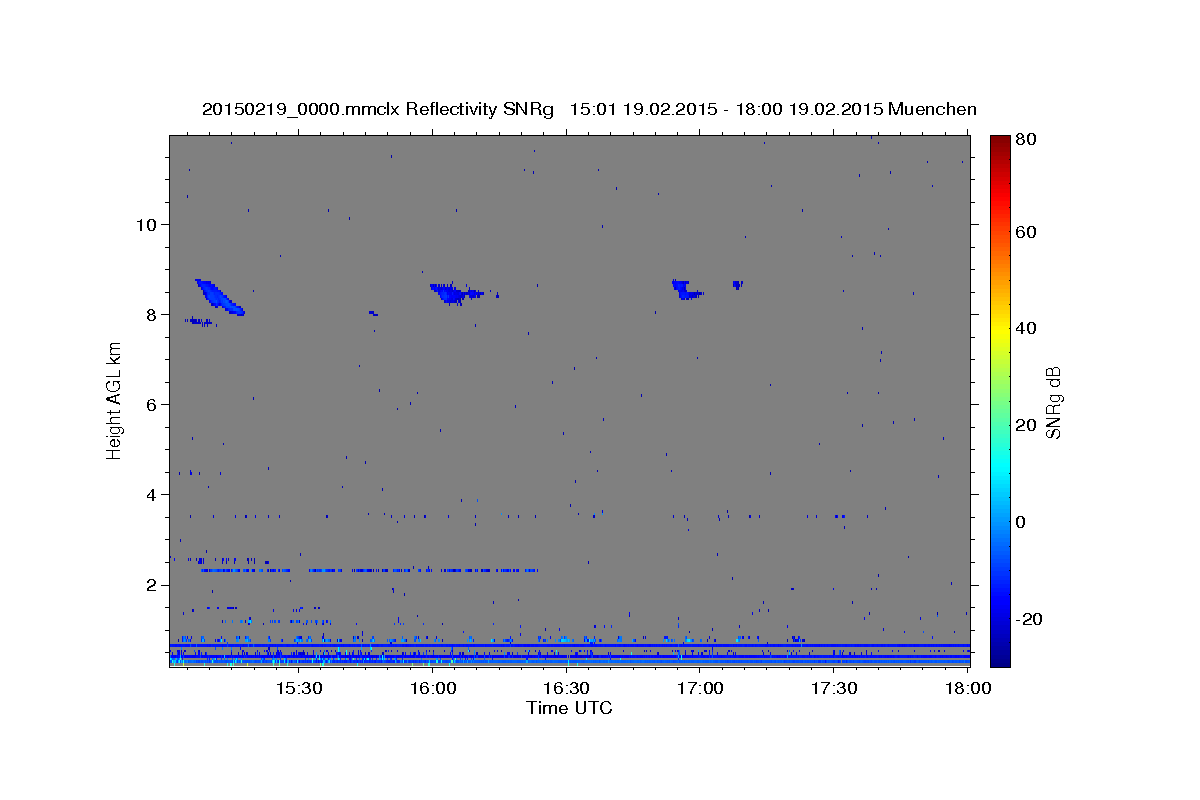Click the blue cloud echo near 16:57
Viewport: 1200px width, 800px height.
[686, 290]
